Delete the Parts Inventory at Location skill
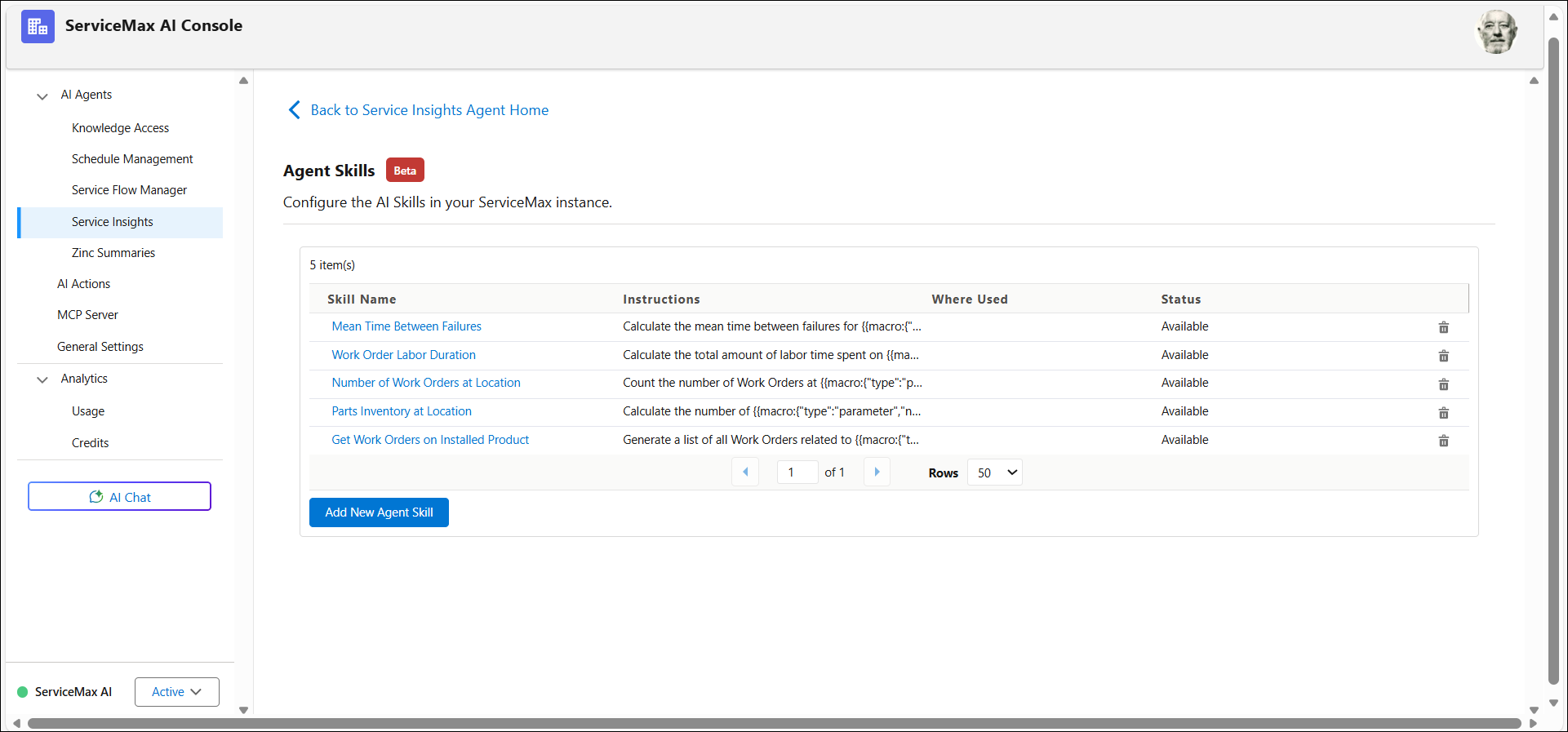 (x=1443, y=412)
